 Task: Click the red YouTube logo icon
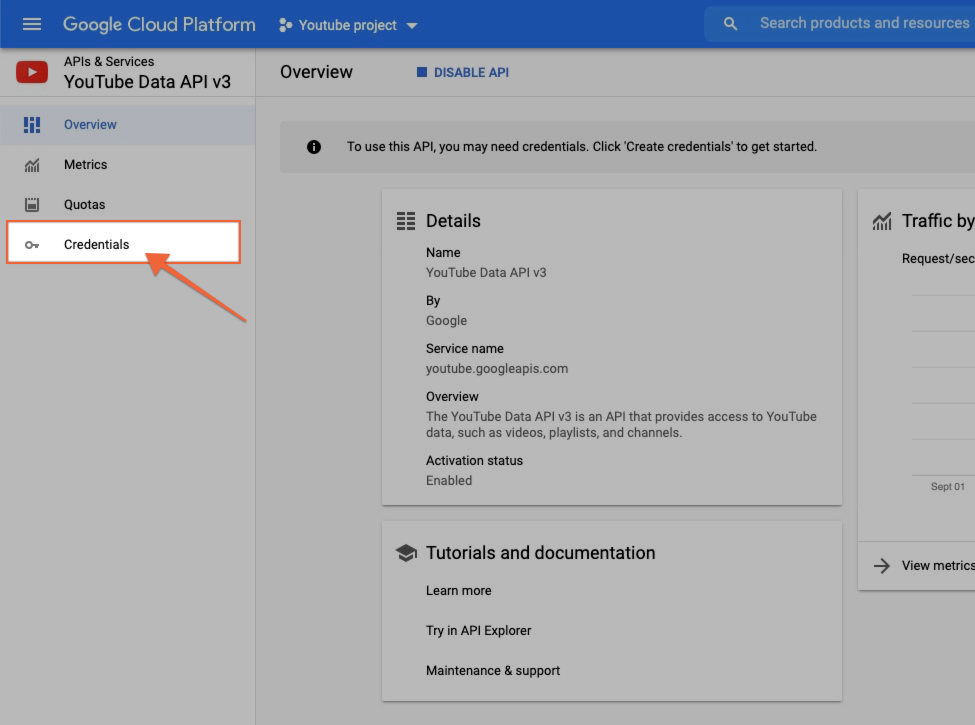point(32,72)
